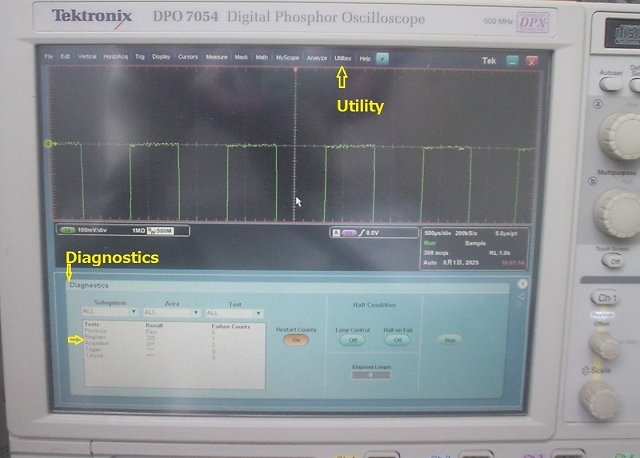Click the menu bar mode dropdown arrow button

click(382, 59)
